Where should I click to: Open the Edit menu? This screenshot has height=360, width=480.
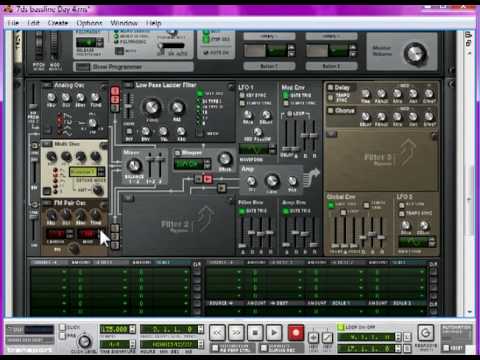pyautogui.click(x=33, y=23)
